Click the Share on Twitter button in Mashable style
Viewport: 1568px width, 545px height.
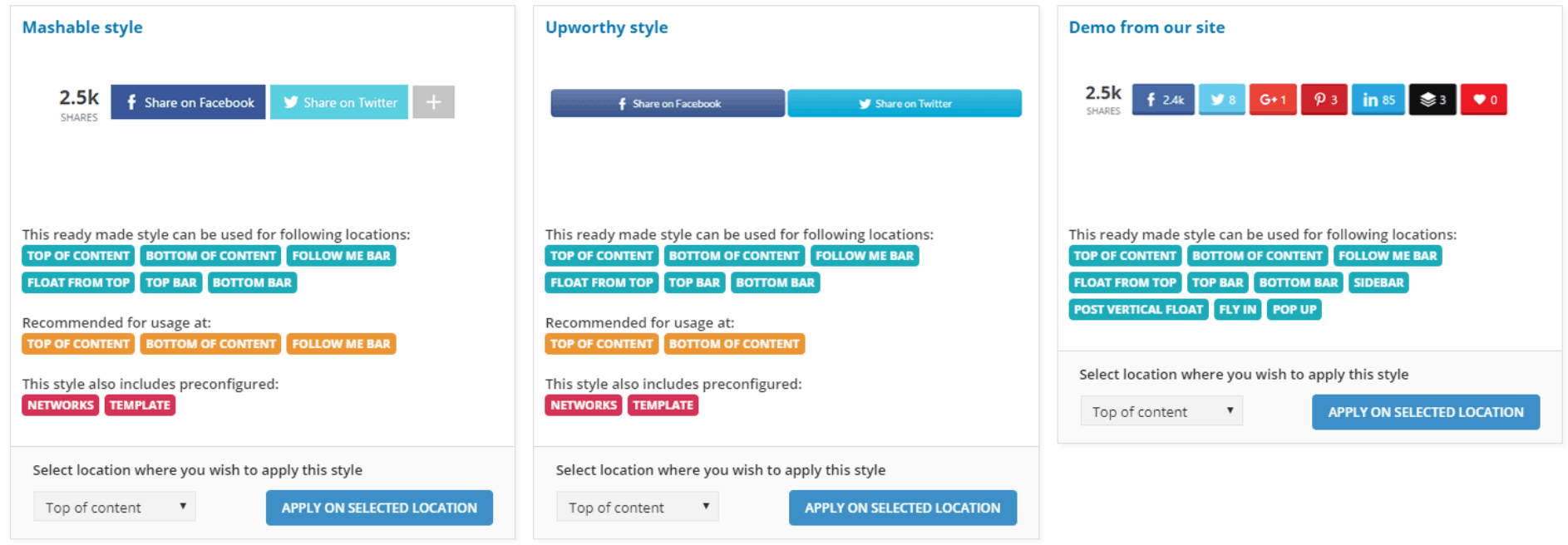point(339,101)
